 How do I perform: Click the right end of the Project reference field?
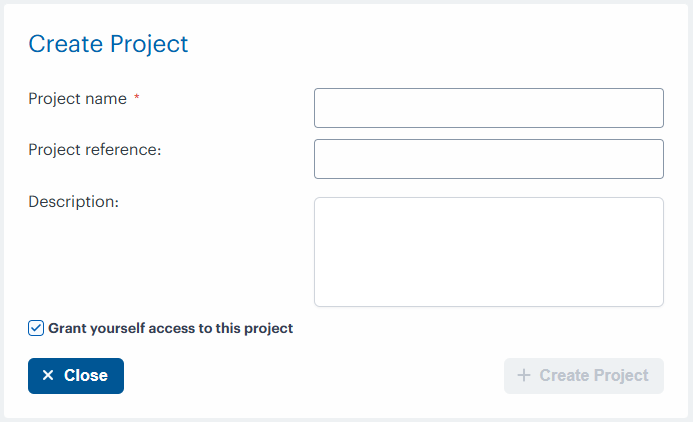[655, 159]
